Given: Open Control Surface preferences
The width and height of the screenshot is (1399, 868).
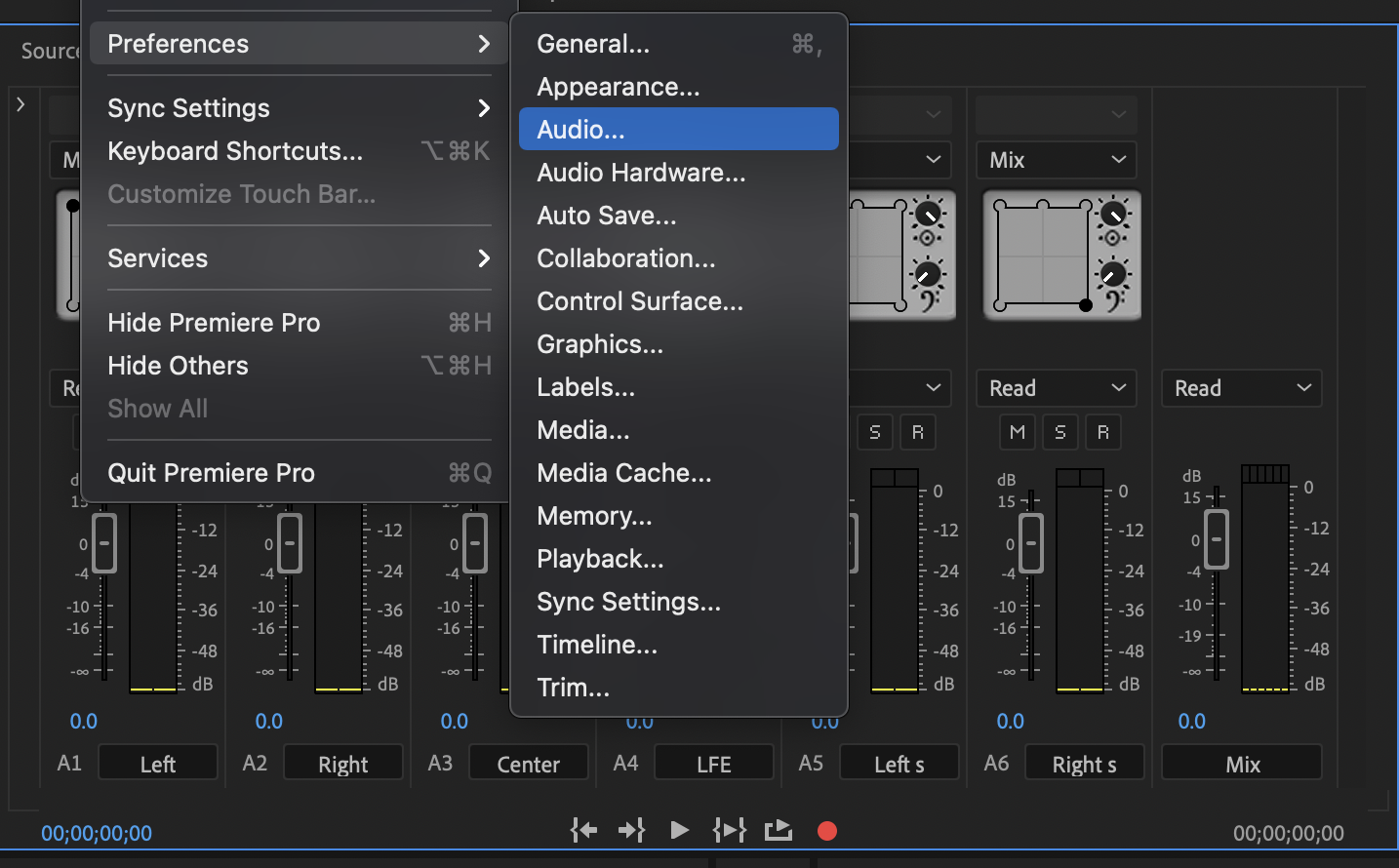Looking at the screenshot, I should click(679, 301).
